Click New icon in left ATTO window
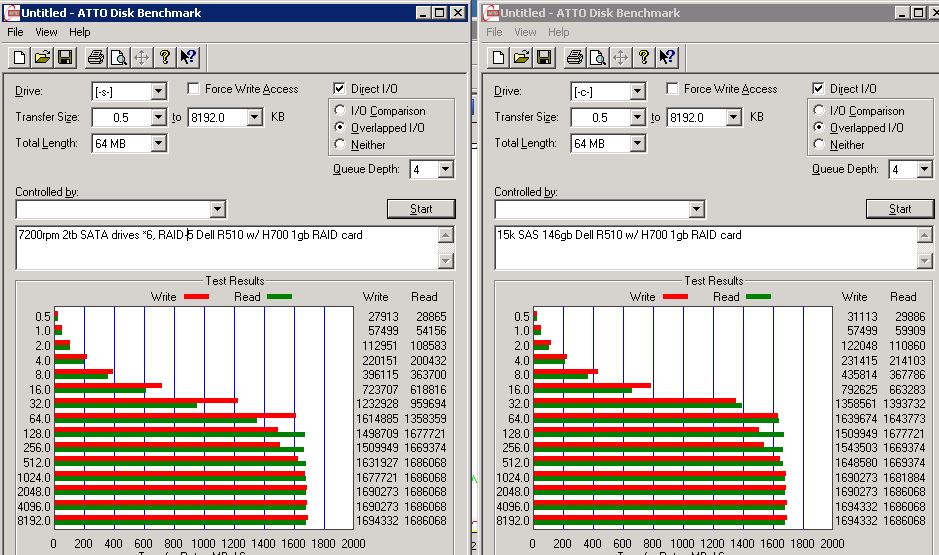 coord(19,57)
